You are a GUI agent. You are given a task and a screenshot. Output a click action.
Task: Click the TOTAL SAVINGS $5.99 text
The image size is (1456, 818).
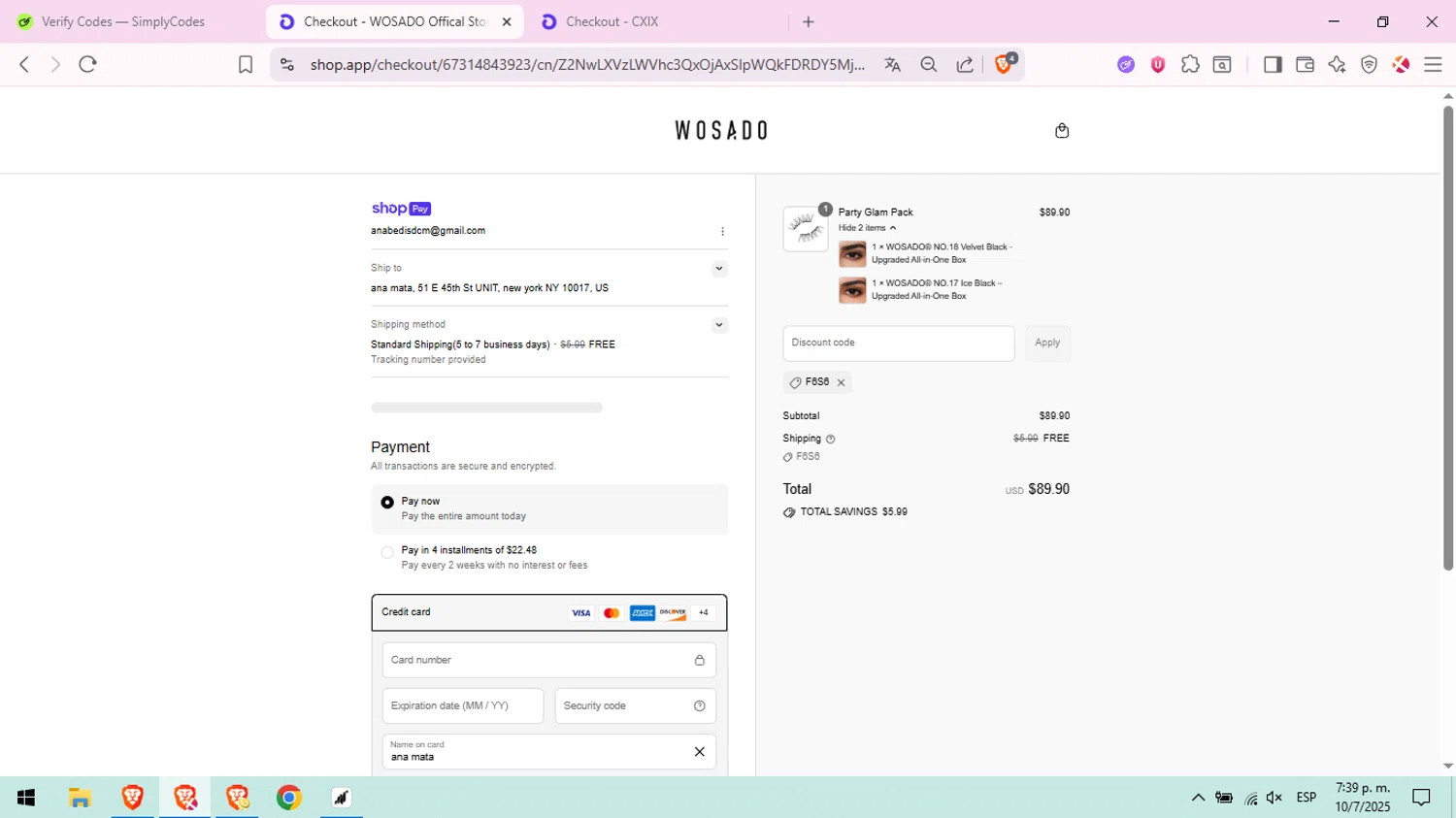(853, 511)
